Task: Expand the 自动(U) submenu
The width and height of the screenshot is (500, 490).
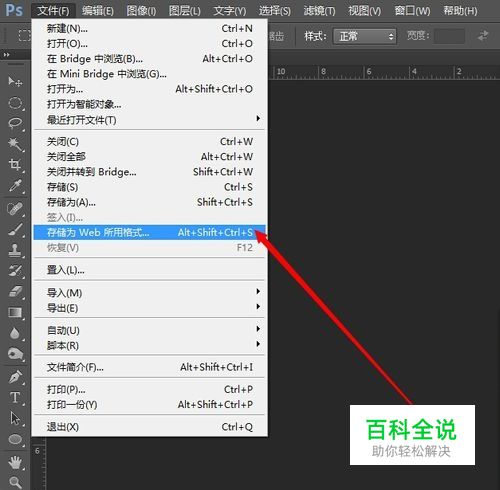Action: 150,330
